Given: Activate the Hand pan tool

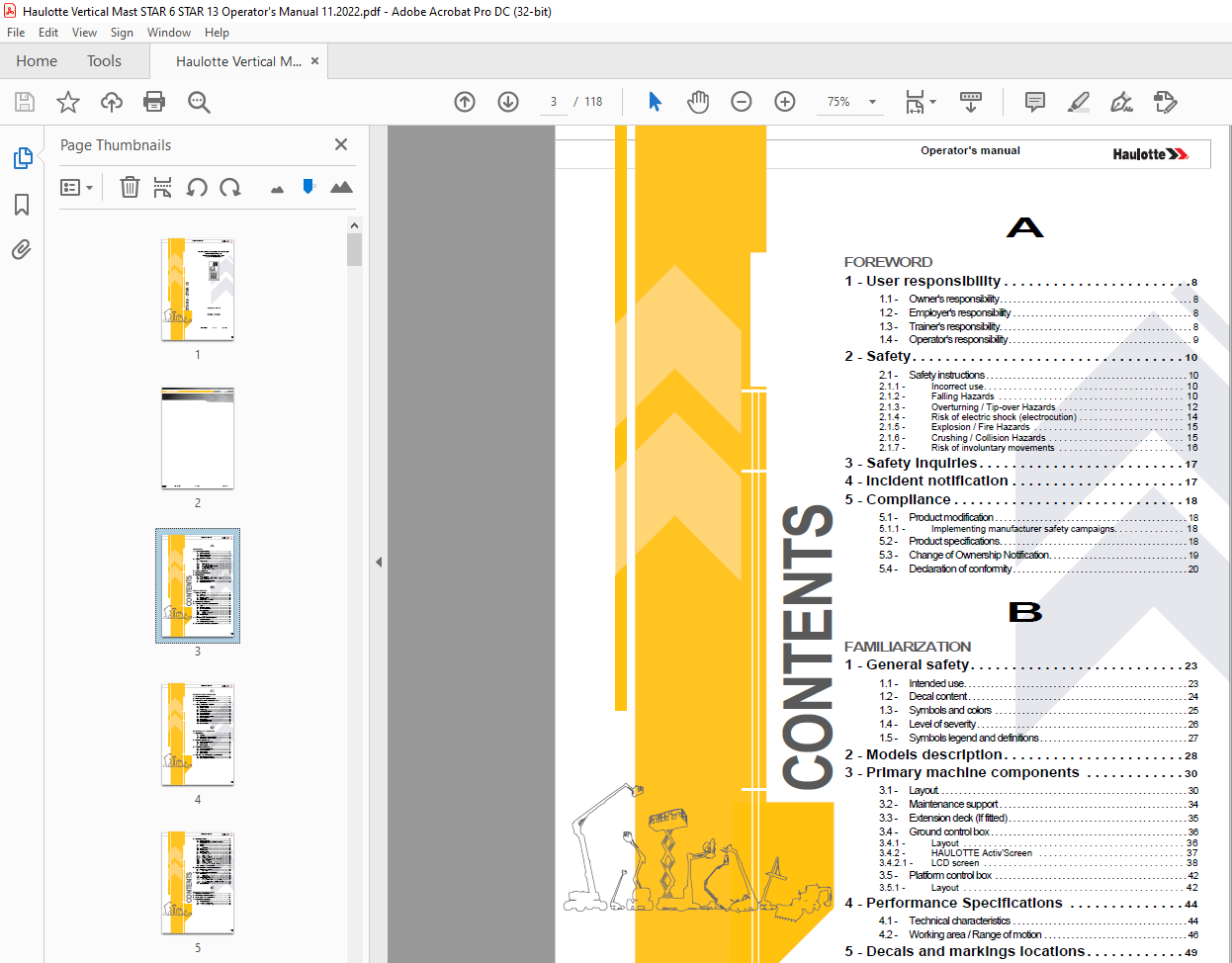Looking at the screenshot, I should [x=698, y=102].
